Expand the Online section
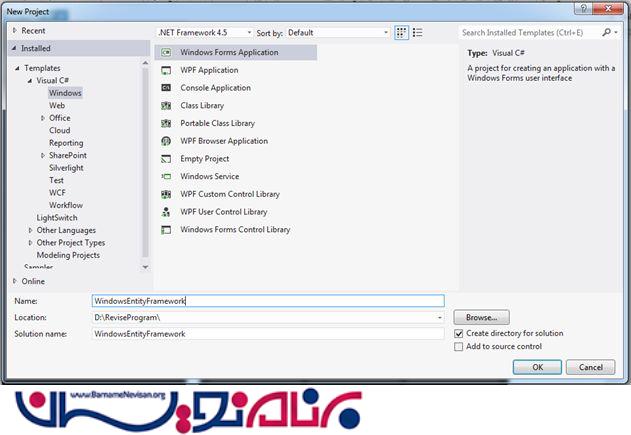 point(15,281)
